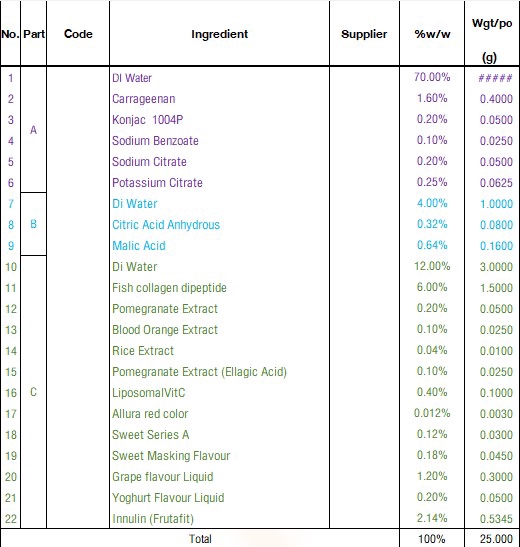The image size is (520, 547).
Task: Click the 0.32% percentage cell
Action: point(432,224)
